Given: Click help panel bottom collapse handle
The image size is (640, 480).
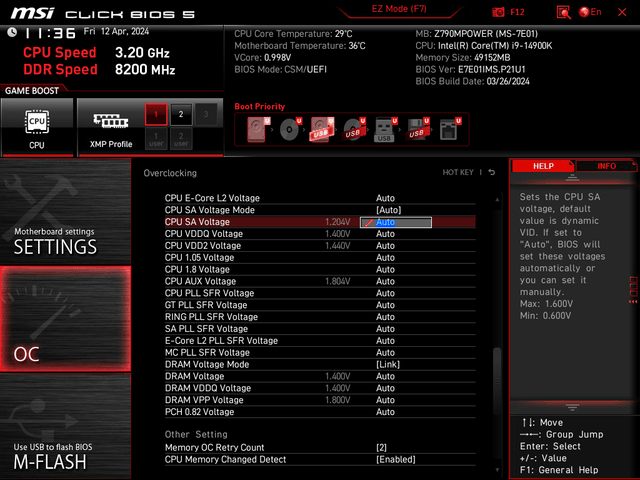Looking at the screenshot, I should tap(572, 407).
